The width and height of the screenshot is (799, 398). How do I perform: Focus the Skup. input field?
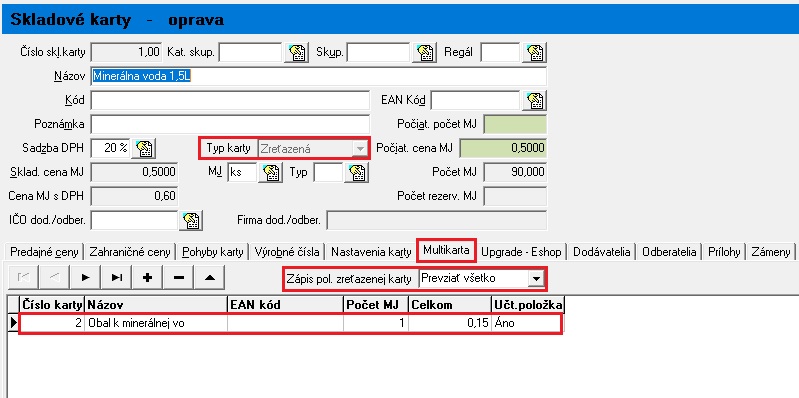tap(378, 52)
